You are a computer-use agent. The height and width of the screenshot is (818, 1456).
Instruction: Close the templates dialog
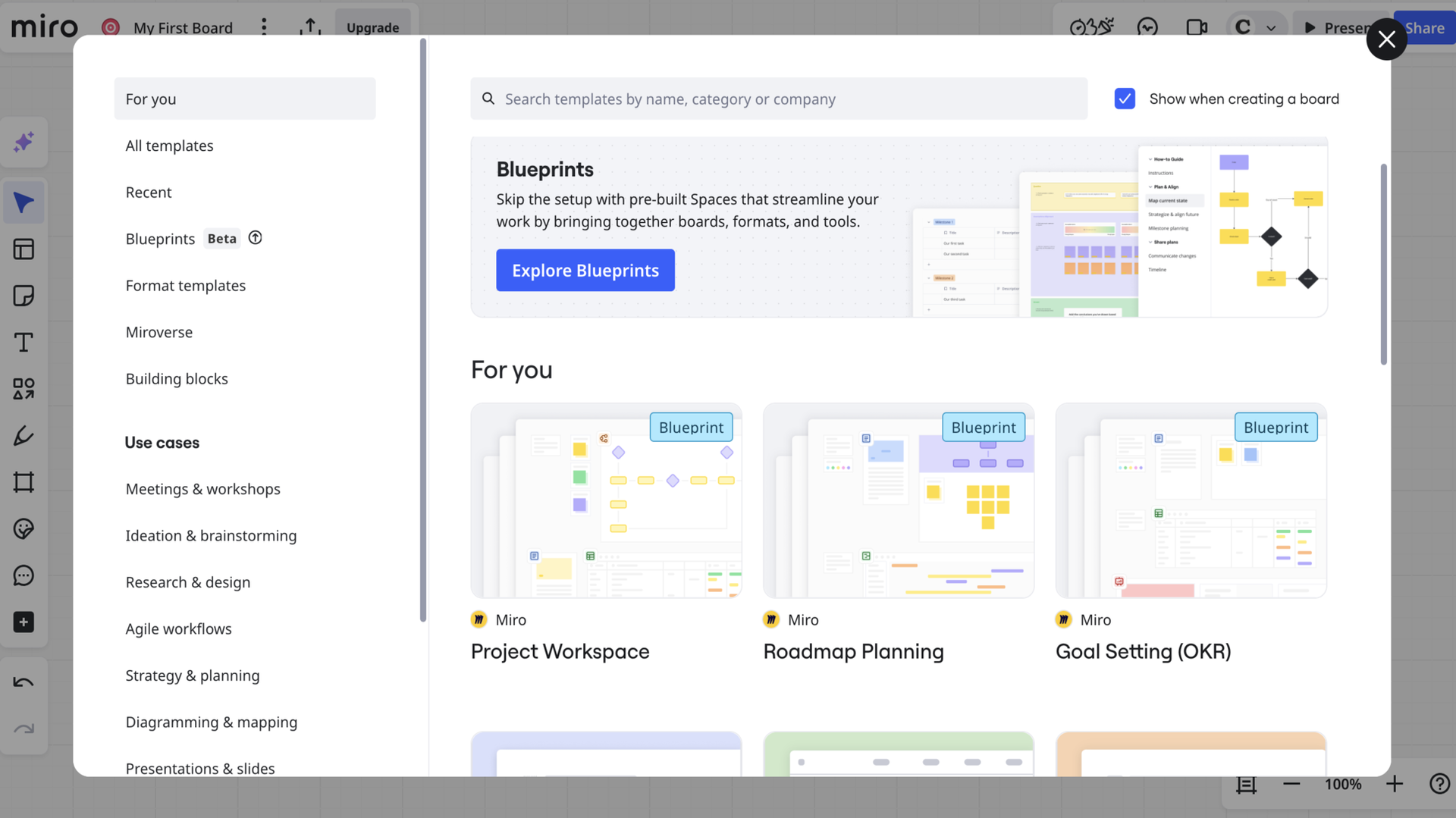1386,39
